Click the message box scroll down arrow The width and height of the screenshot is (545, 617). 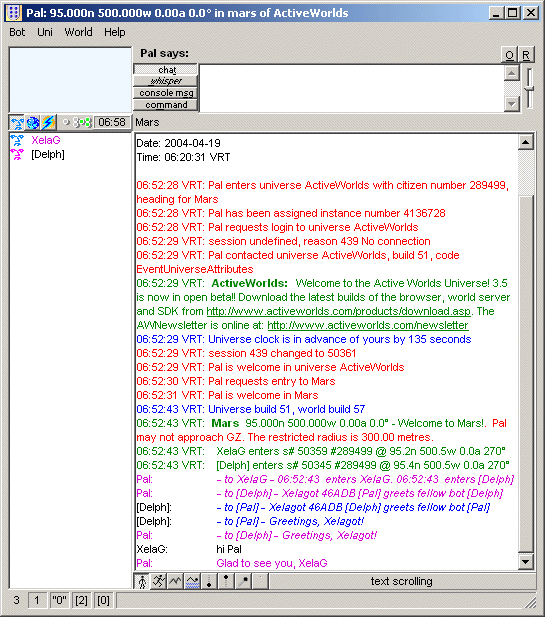[512, 104]
